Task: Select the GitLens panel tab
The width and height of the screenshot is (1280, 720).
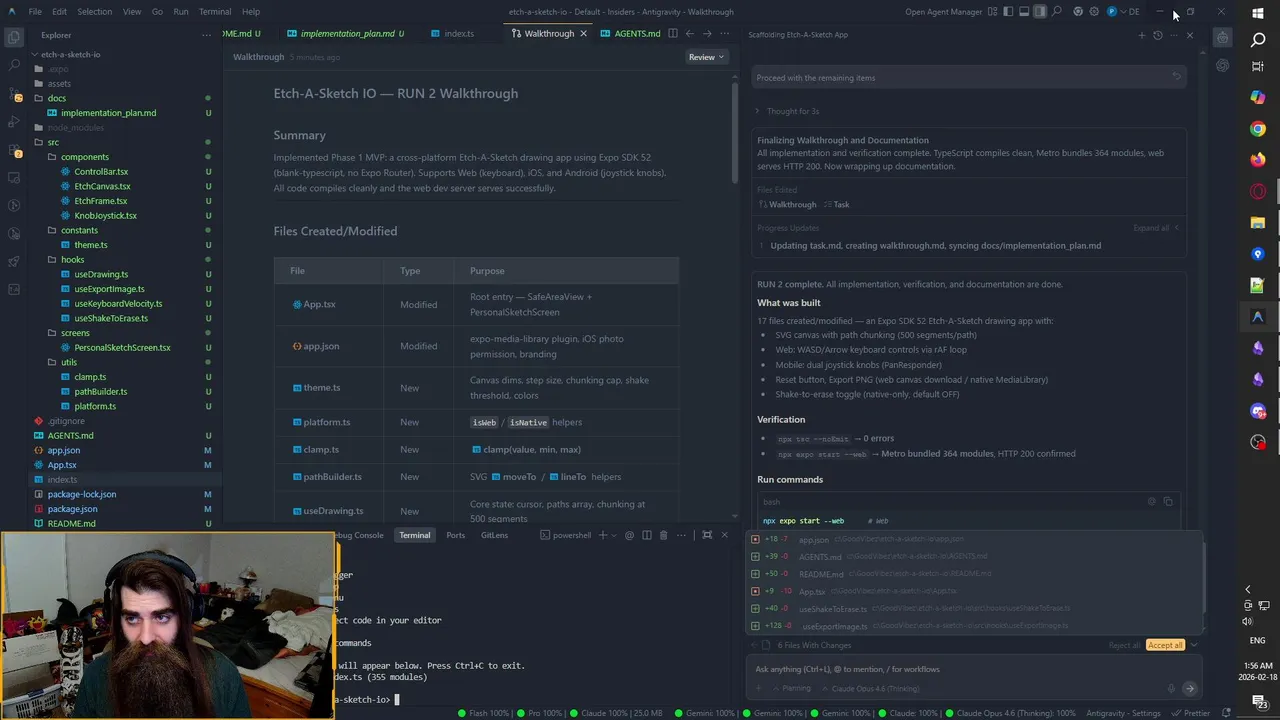Action: click(494, 535)
